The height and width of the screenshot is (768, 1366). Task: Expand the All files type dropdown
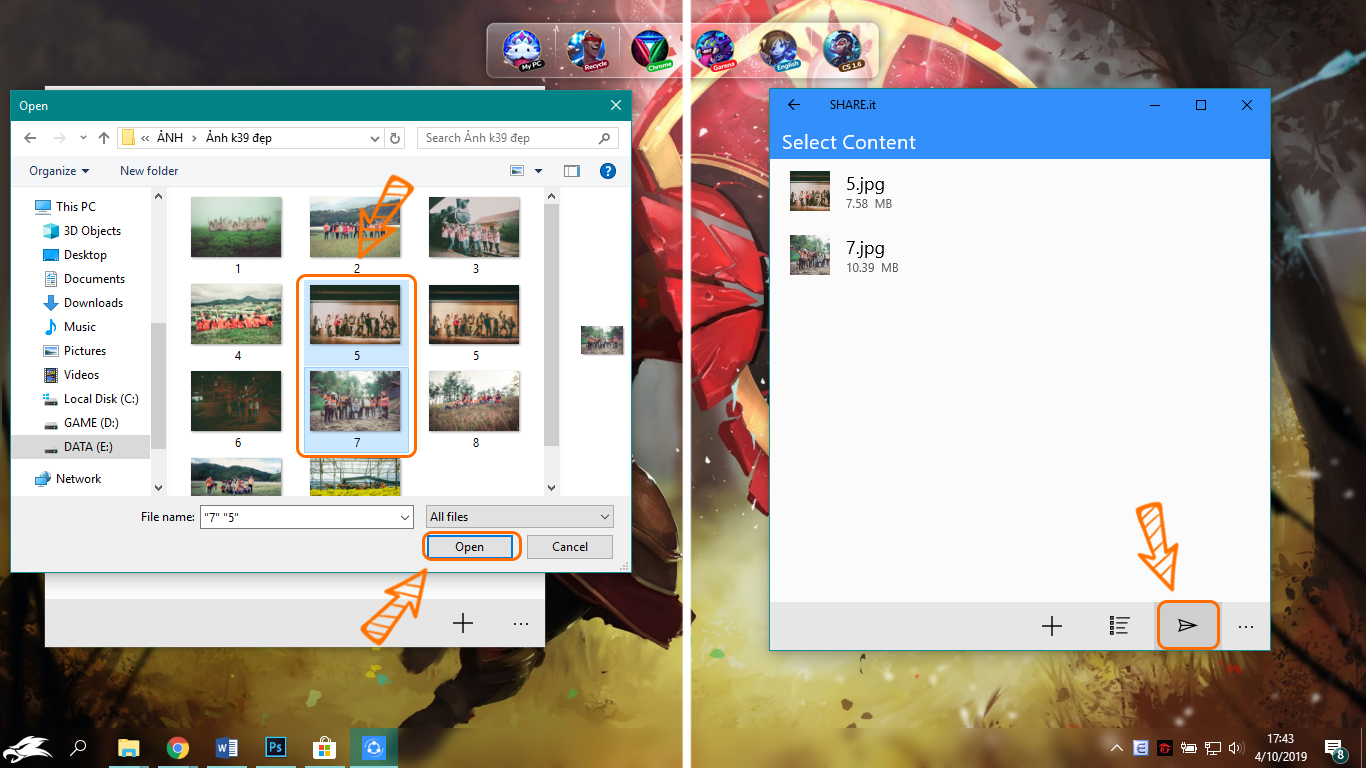tap(519, 517)
